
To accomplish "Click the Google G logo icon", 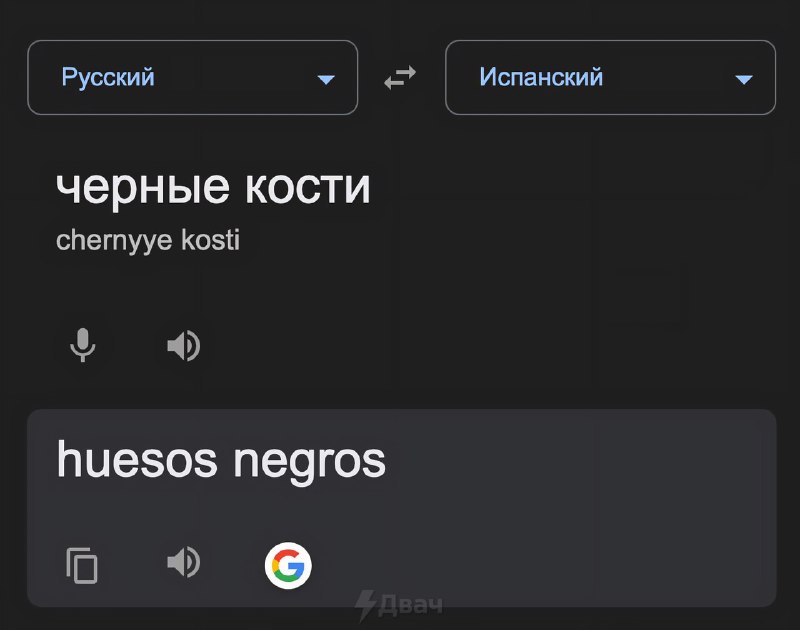I will 288,565.
